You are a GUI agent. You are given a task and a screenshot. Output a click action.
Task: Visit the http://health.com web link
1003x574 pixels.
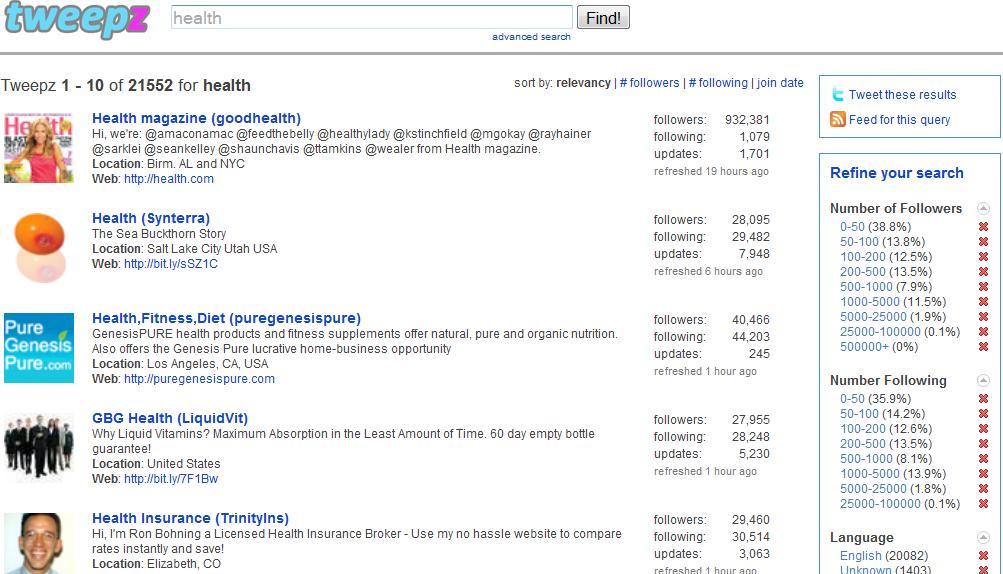(x=169, y=179)
